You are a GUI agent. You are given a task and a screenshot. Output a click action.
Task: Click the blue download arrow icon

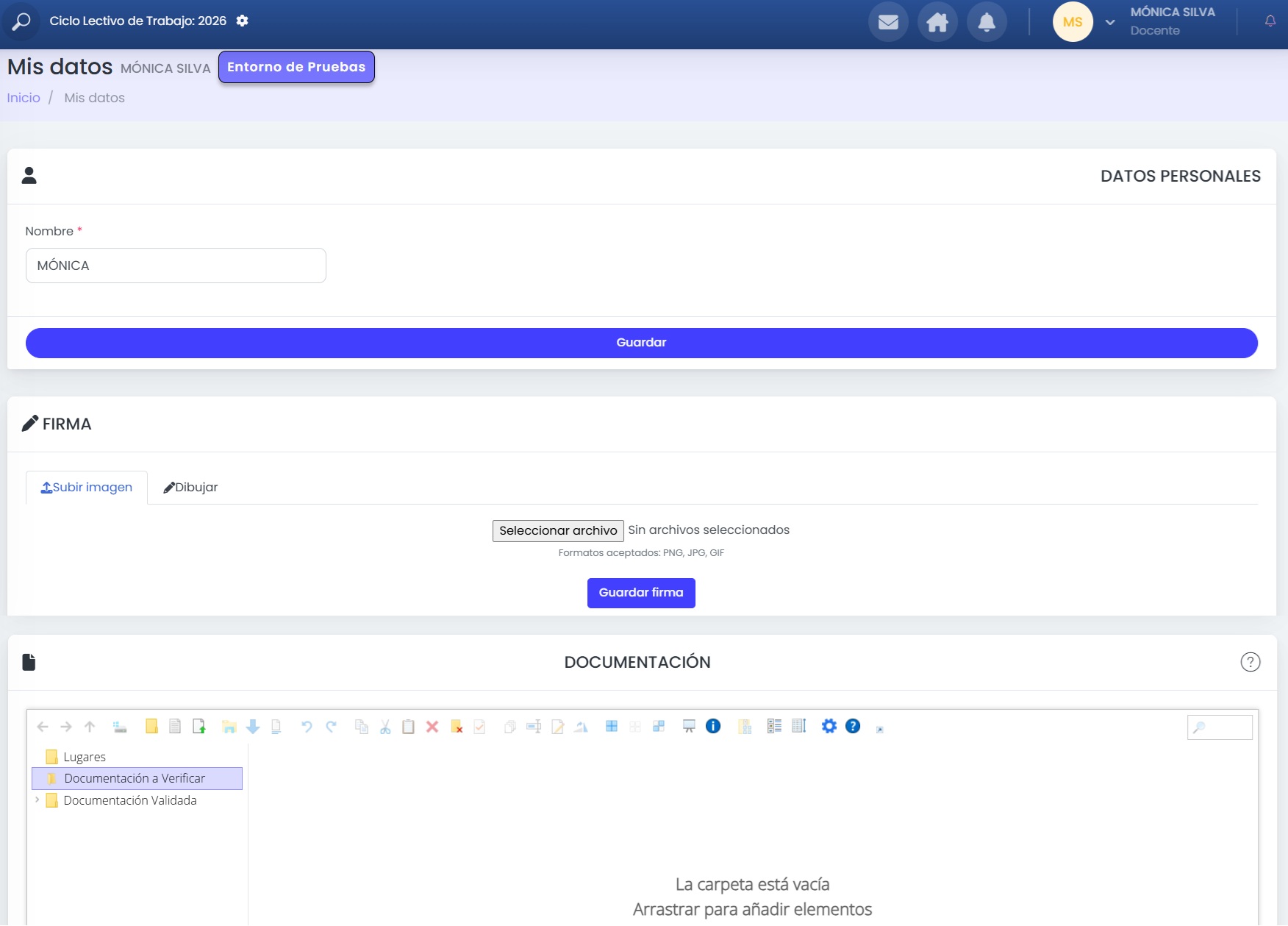point(253,727)
